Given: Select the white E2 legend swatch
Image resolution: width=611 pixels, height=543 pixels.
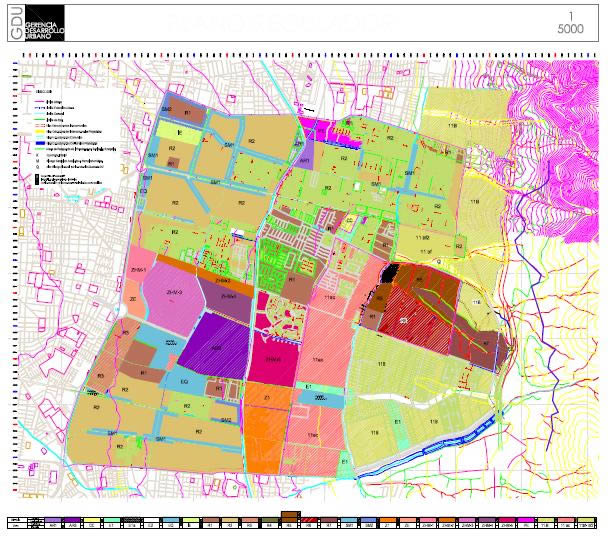Looking at the screenshot, I should (152, 520).
